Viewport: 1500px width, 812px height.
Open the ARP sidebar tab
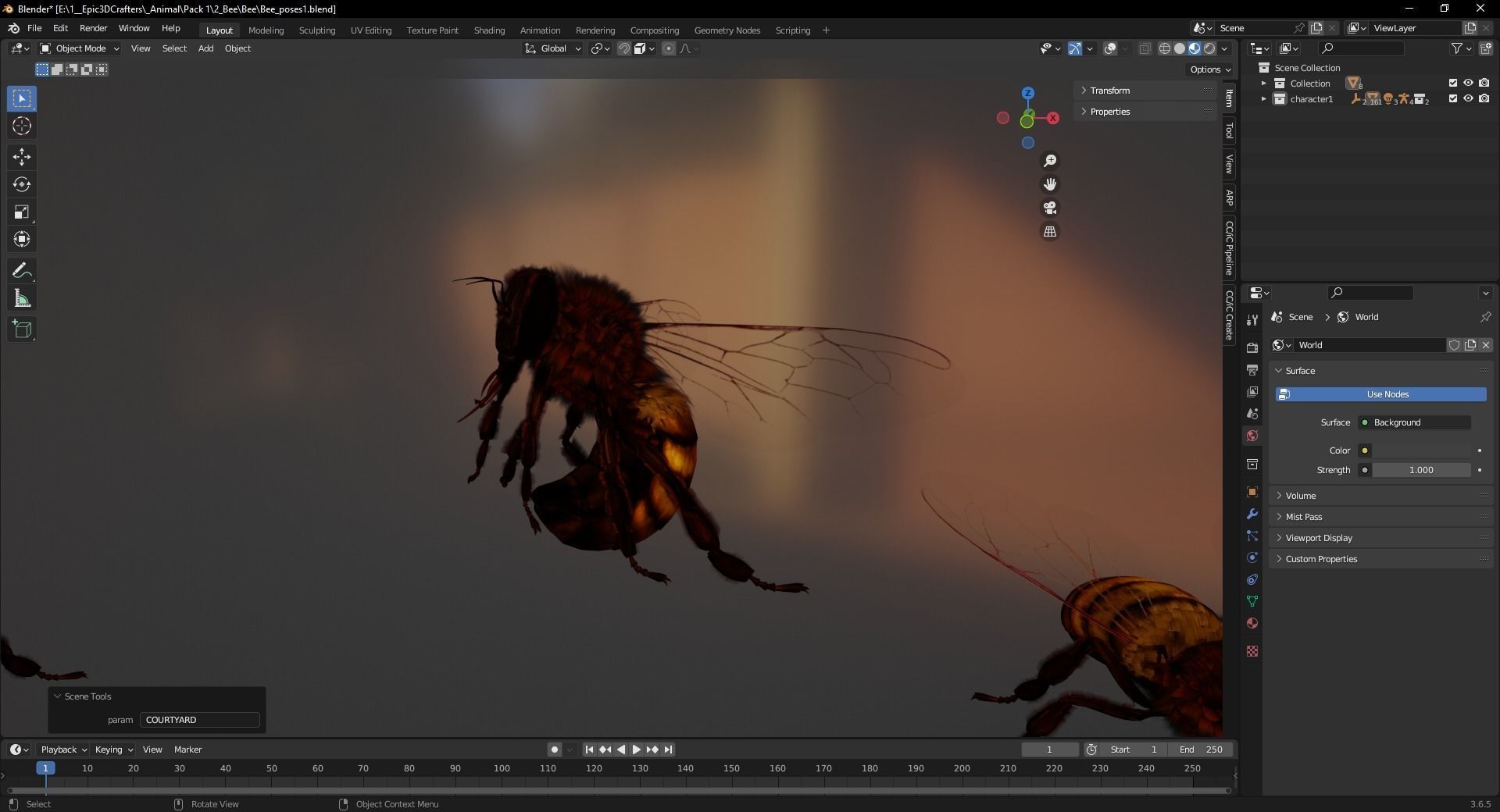[x=1230, y=198]
